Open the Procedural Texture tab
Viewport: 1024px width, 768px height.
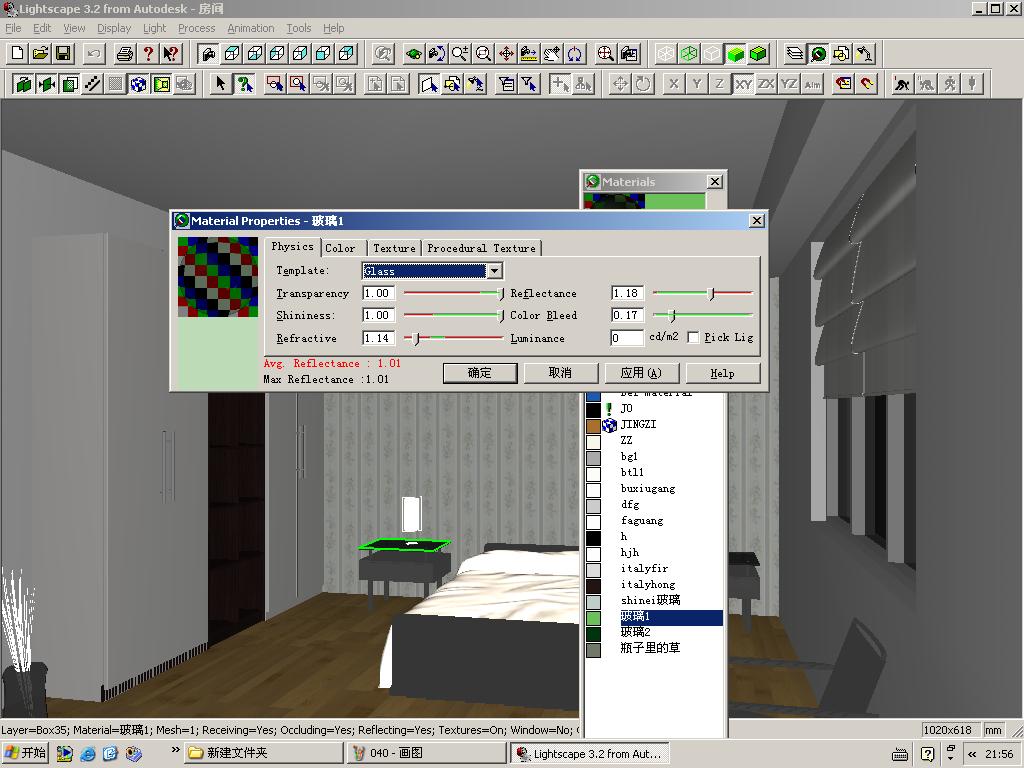coord(481,248)
